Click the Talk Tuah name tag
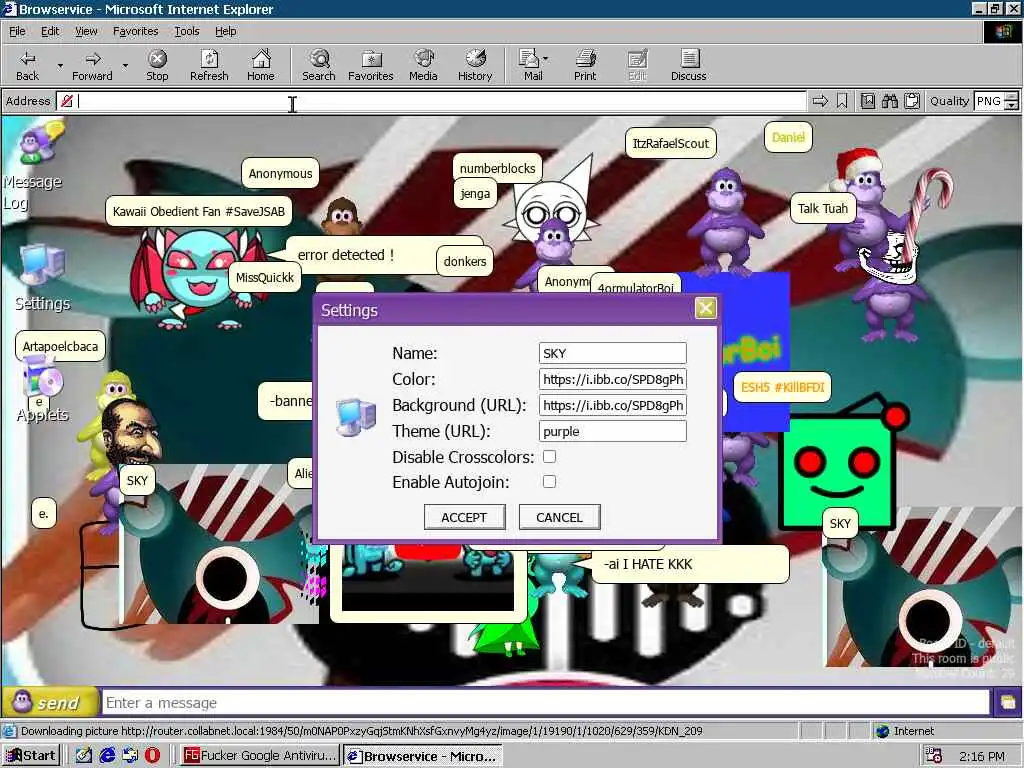The image size is (1024, 768). 823,208
